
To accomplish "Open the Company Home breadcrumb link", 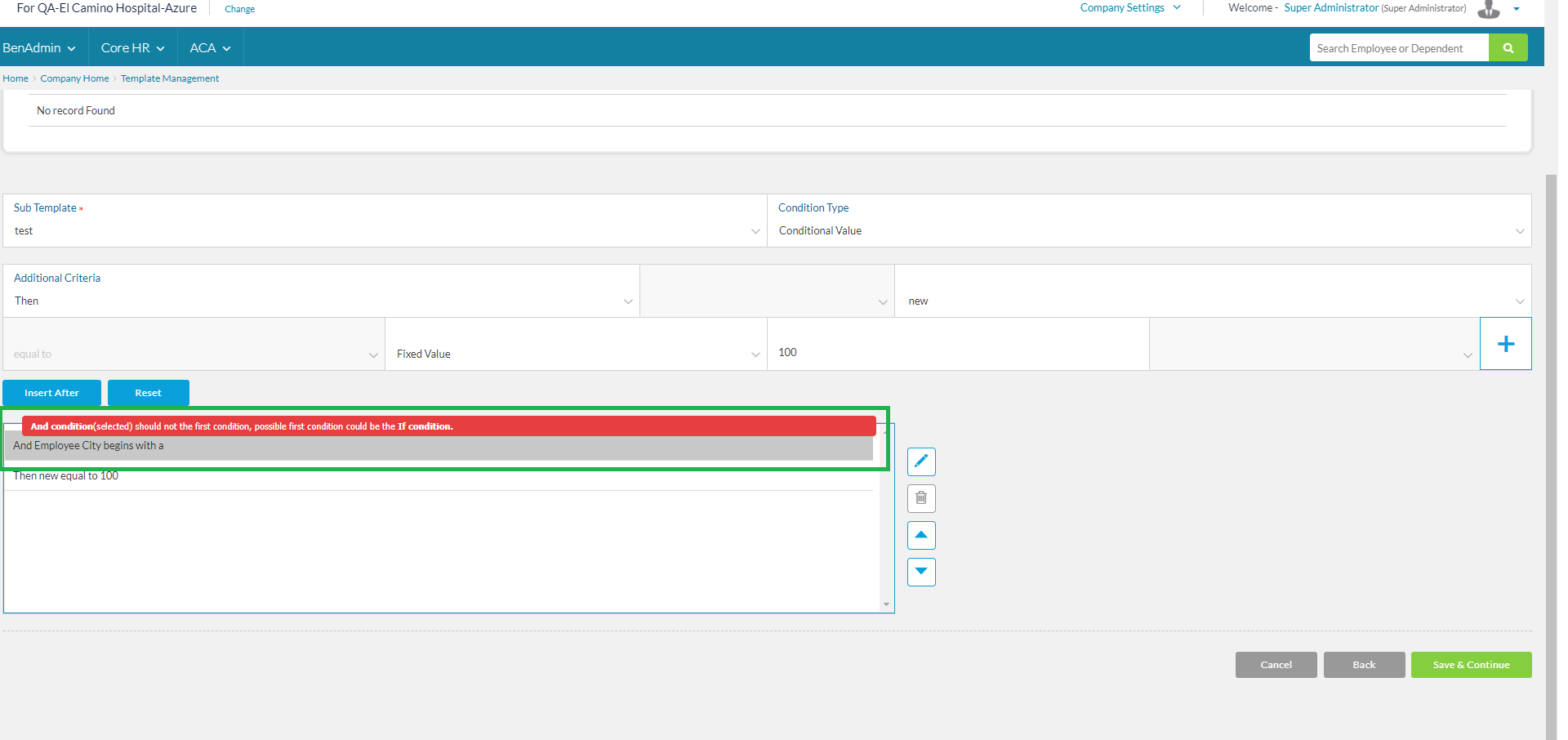I will [74, 78].
